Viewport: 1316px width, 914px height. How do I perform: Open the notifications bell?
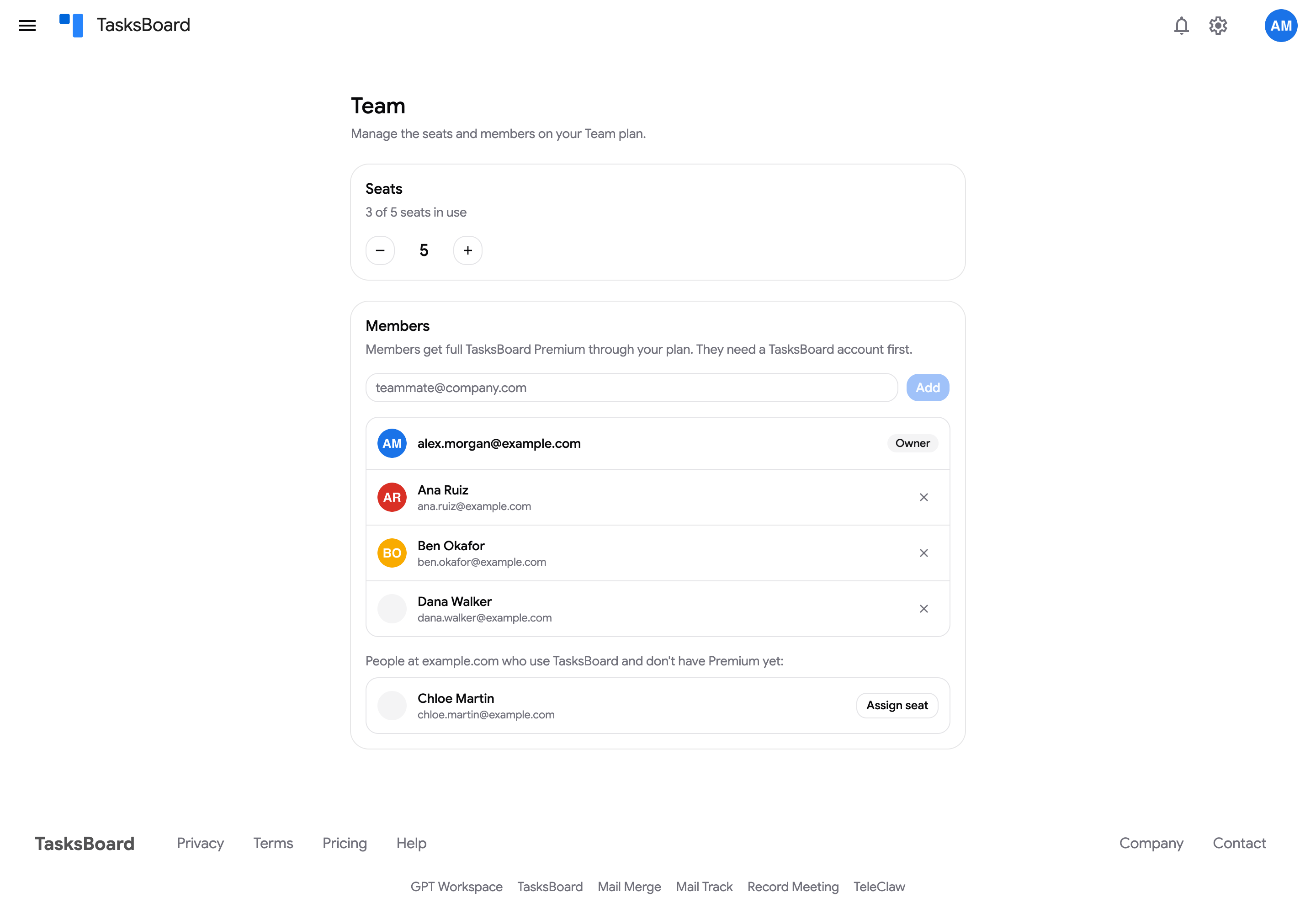coord(1181,26)
